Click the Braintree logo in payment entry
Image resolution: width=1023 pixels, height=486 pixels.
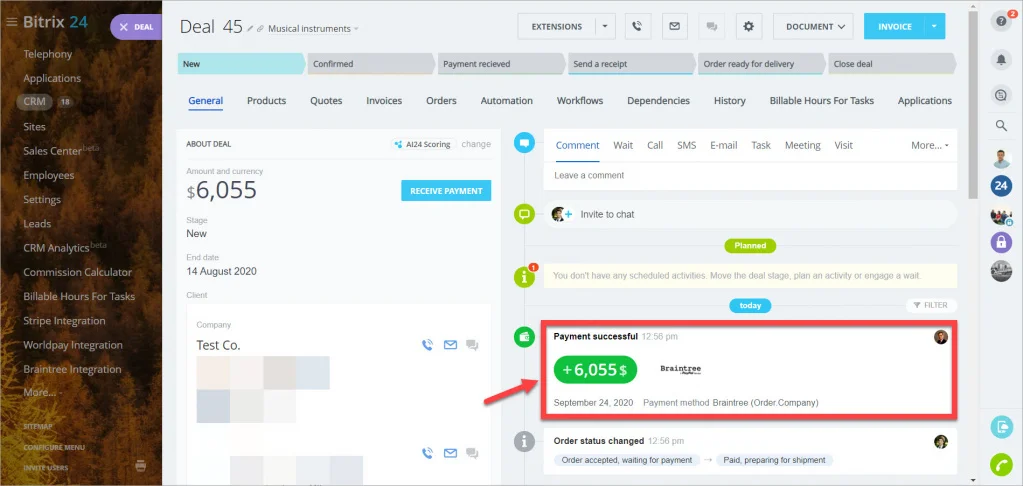680,369
